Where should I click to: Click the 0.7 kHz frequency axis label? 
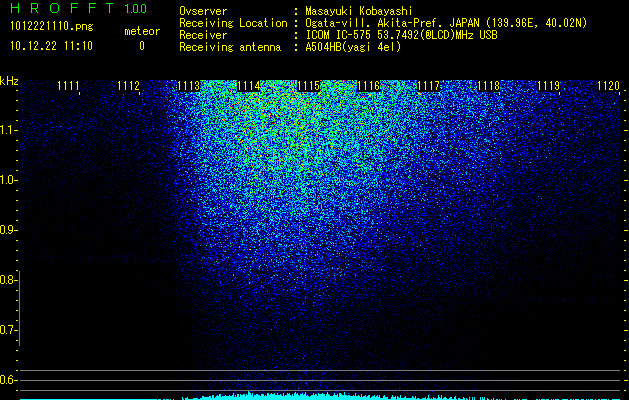point(8,330)
